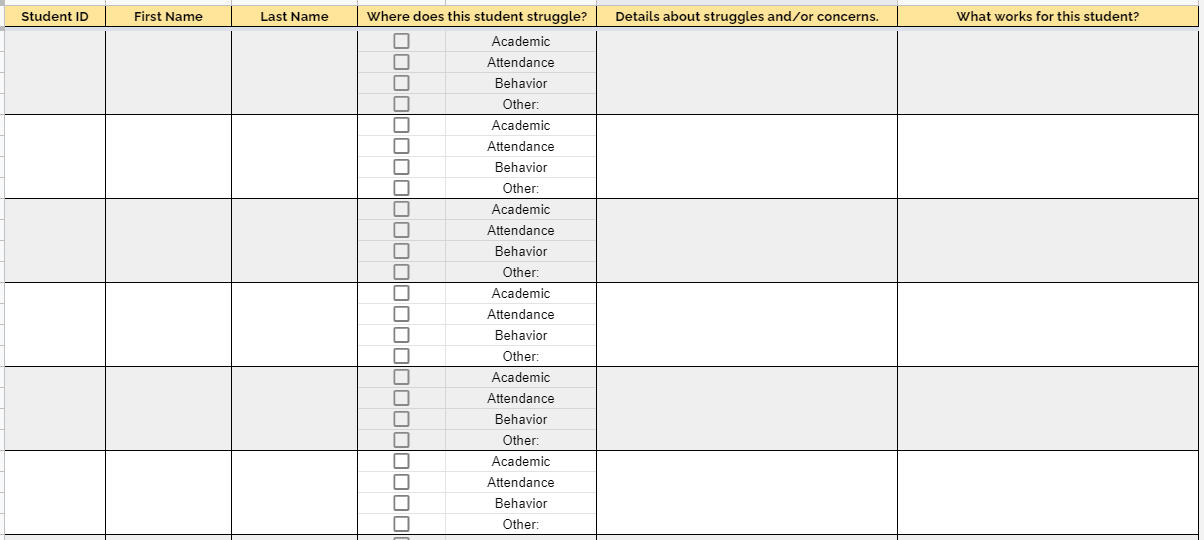Viewport: 1204px width, 540px height.
Task: Toggle Behavior checkbox for first student
Action: coord(401,83)
